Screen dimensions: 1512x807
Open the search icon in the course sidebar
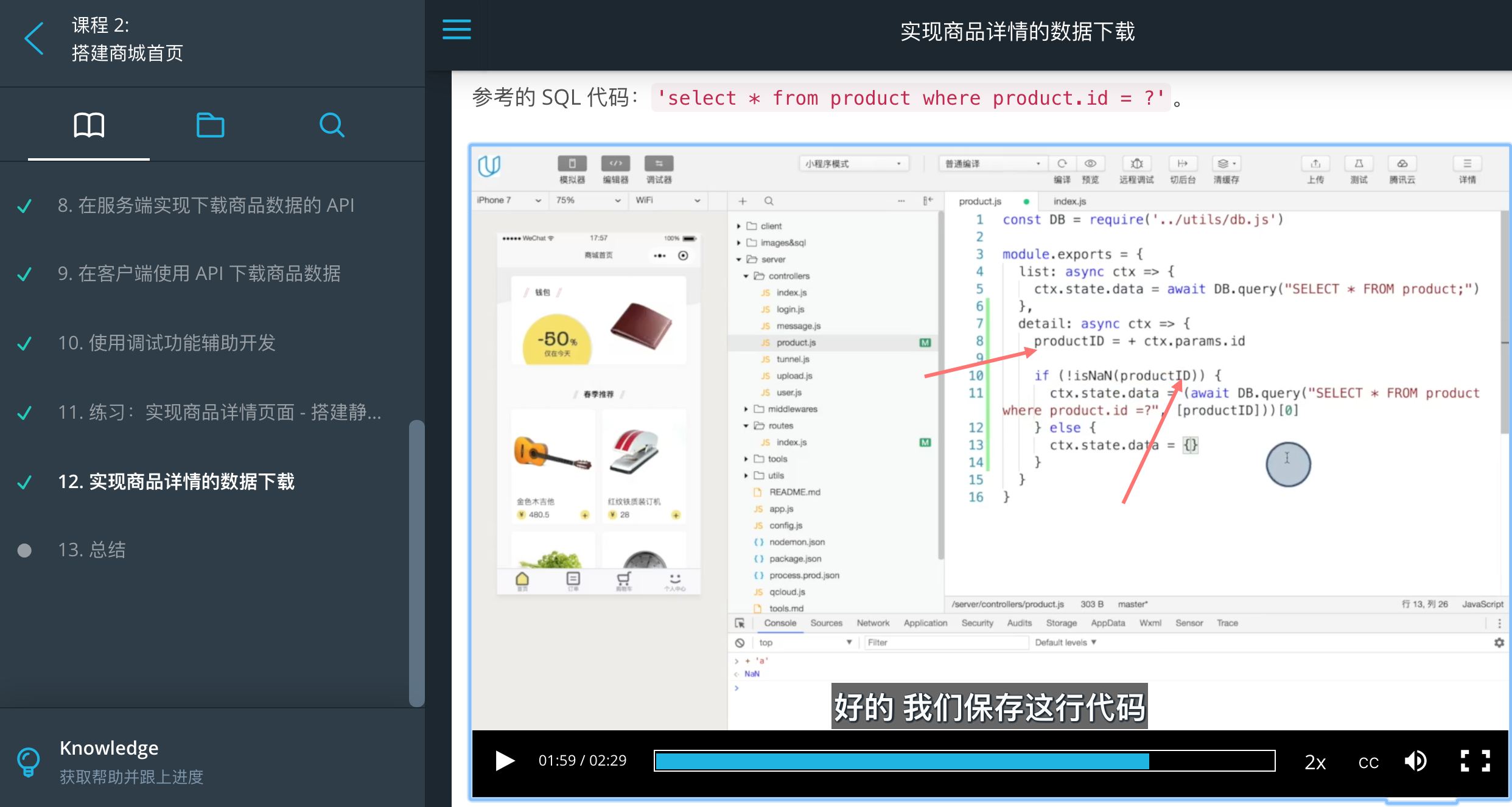point(332,125)
